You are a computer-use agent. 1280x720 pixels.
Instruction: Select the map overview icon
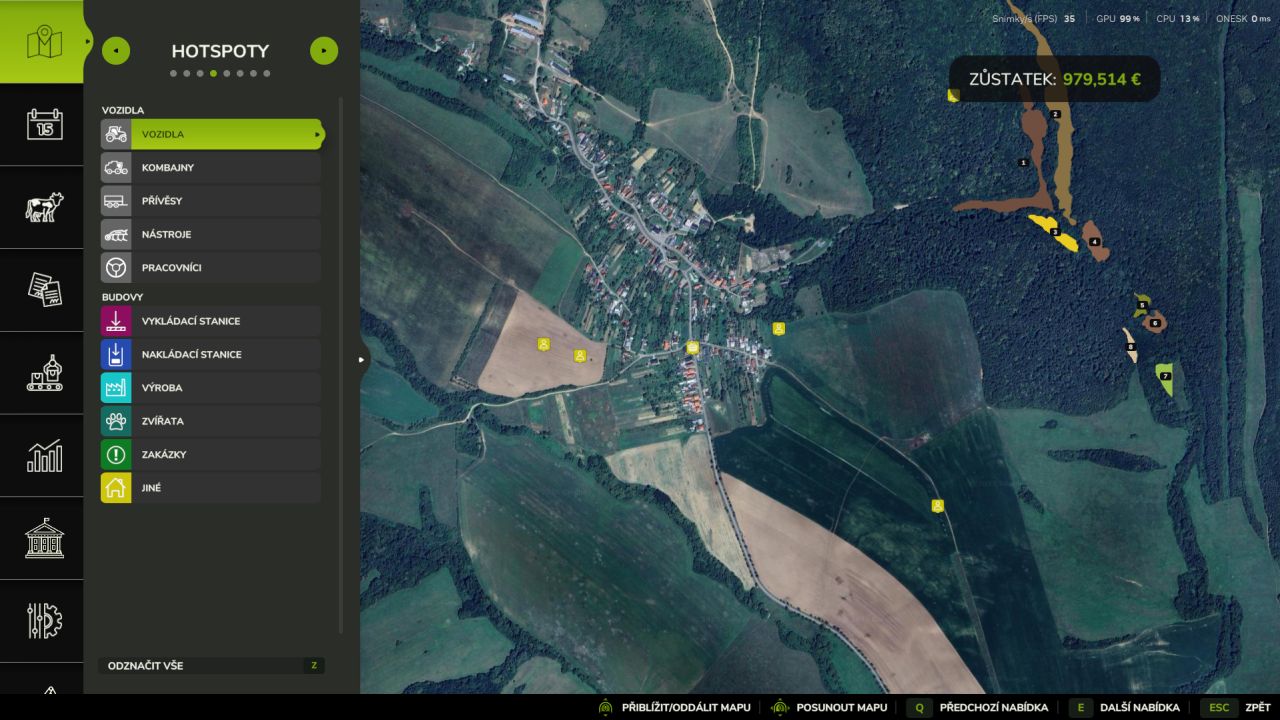click(x=44, y=42)
